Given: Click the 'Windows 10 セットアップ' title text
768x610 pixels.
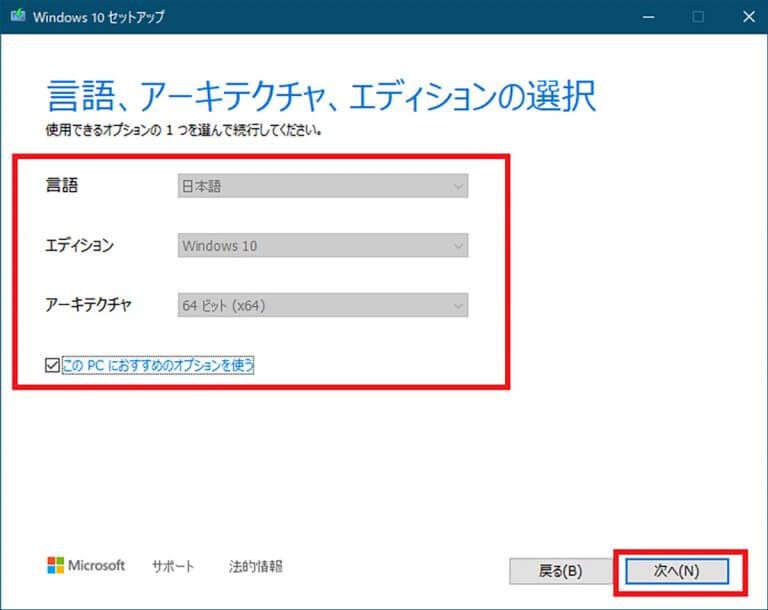Looking at the screenshot, I should 99,17.
